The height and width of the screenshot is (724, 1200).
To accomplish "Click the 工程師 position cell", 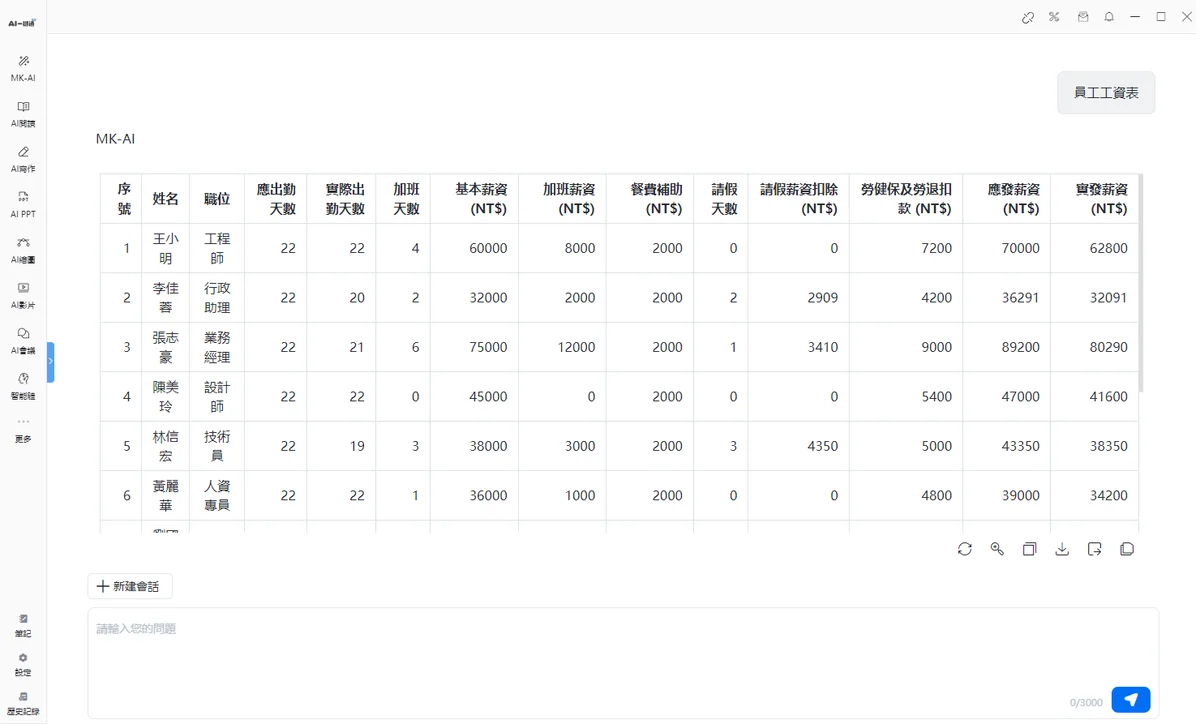I will [217, 248].
